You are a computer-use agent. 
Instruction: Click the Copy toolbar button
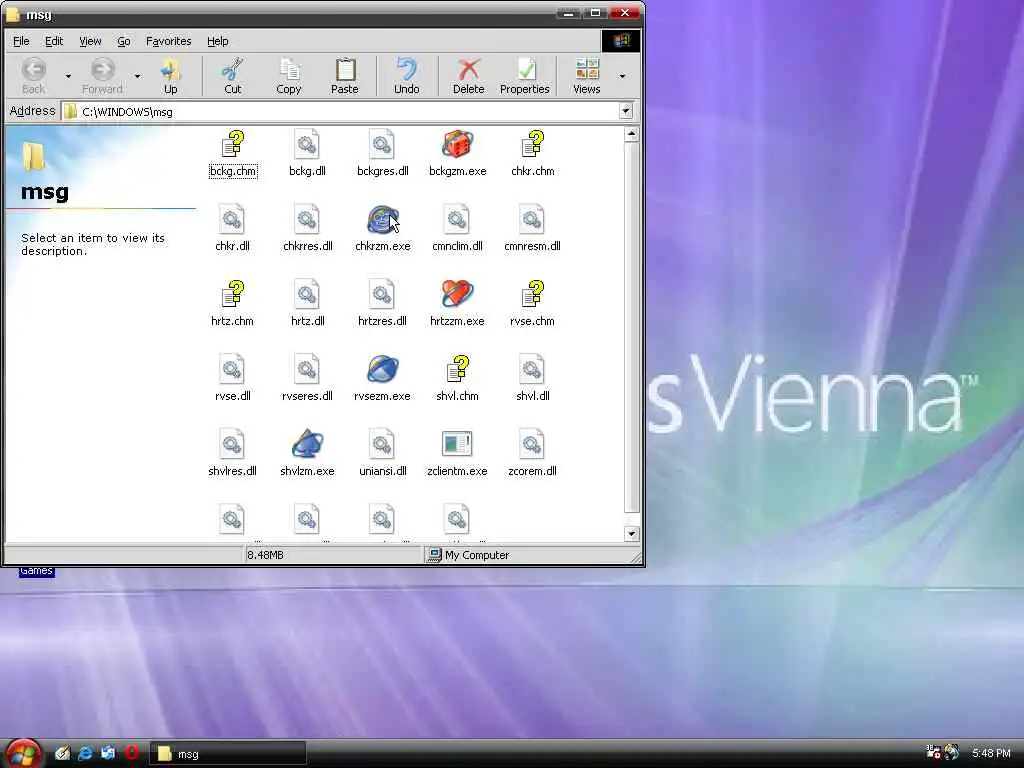pyautogui.click(x=289, y=76)
